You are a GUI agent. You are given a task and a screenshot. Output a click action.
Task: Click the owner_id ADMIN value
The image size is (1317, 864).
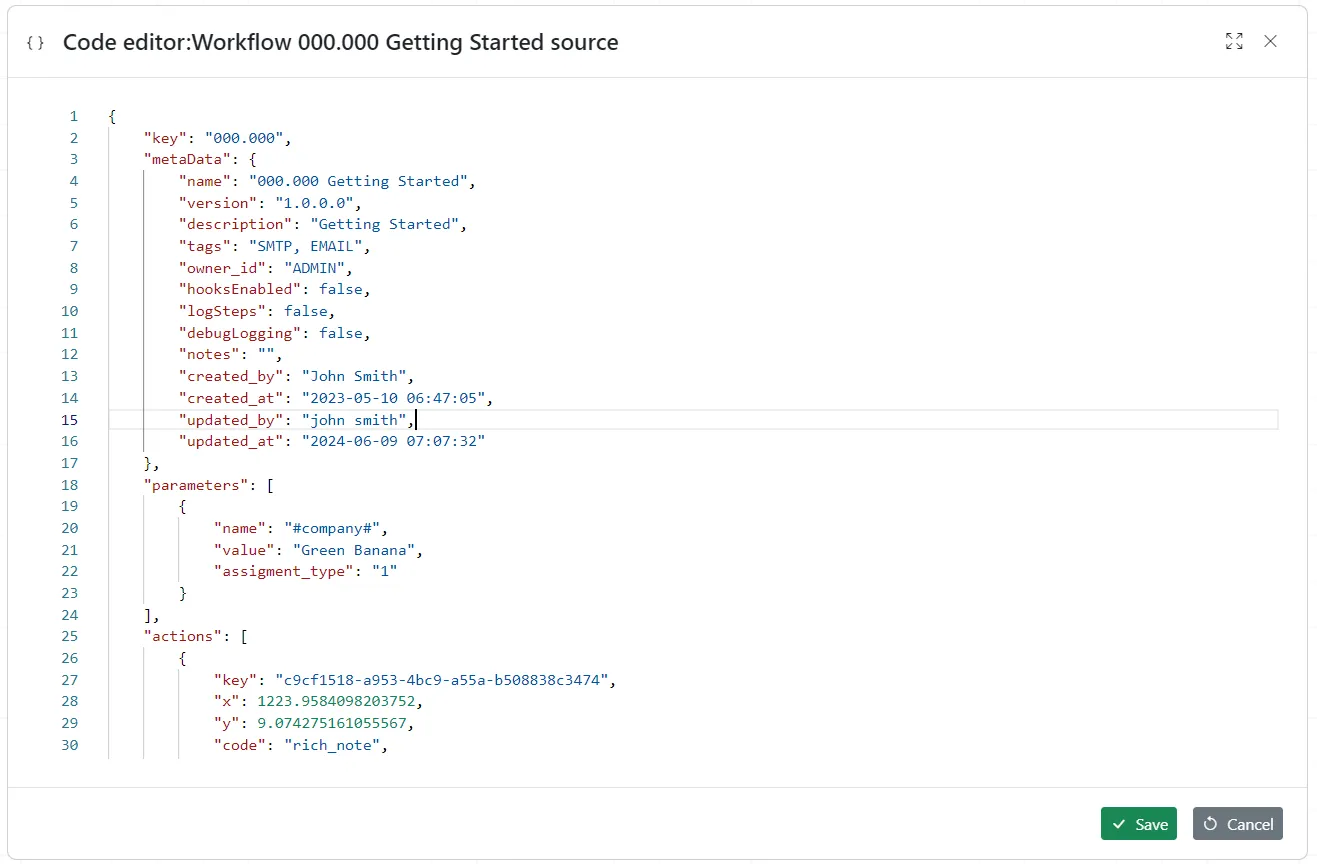click(317, 267)
